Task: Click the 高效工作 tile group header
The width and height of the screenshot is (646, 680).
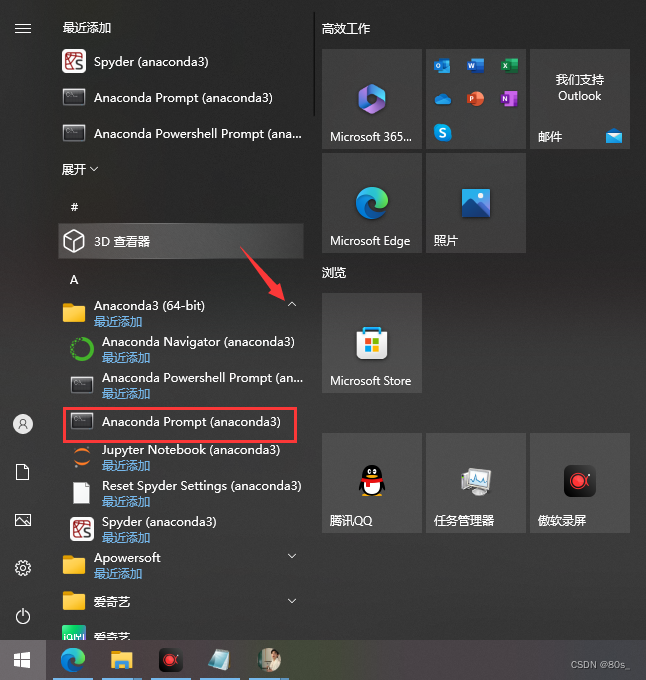Action: 346,29
